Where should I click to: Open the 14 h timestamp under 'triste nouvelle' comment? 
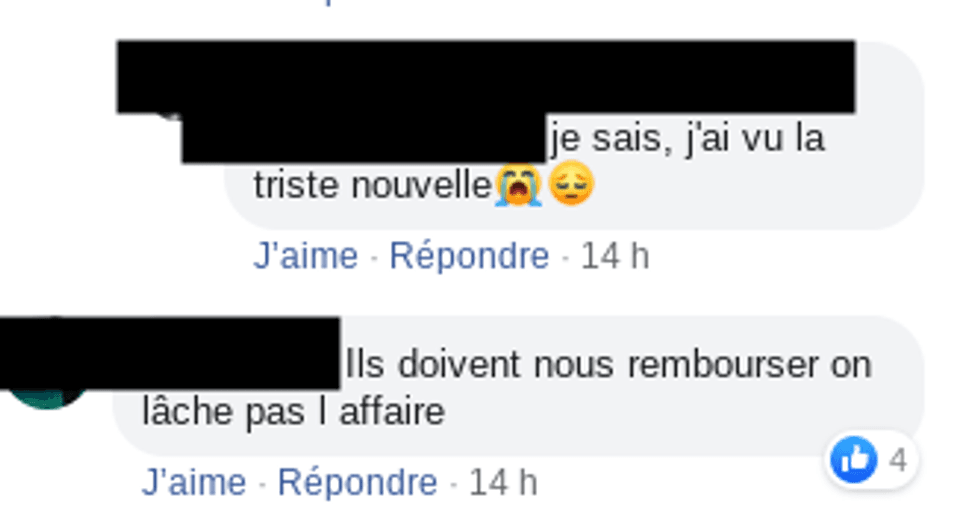point(615,256)
